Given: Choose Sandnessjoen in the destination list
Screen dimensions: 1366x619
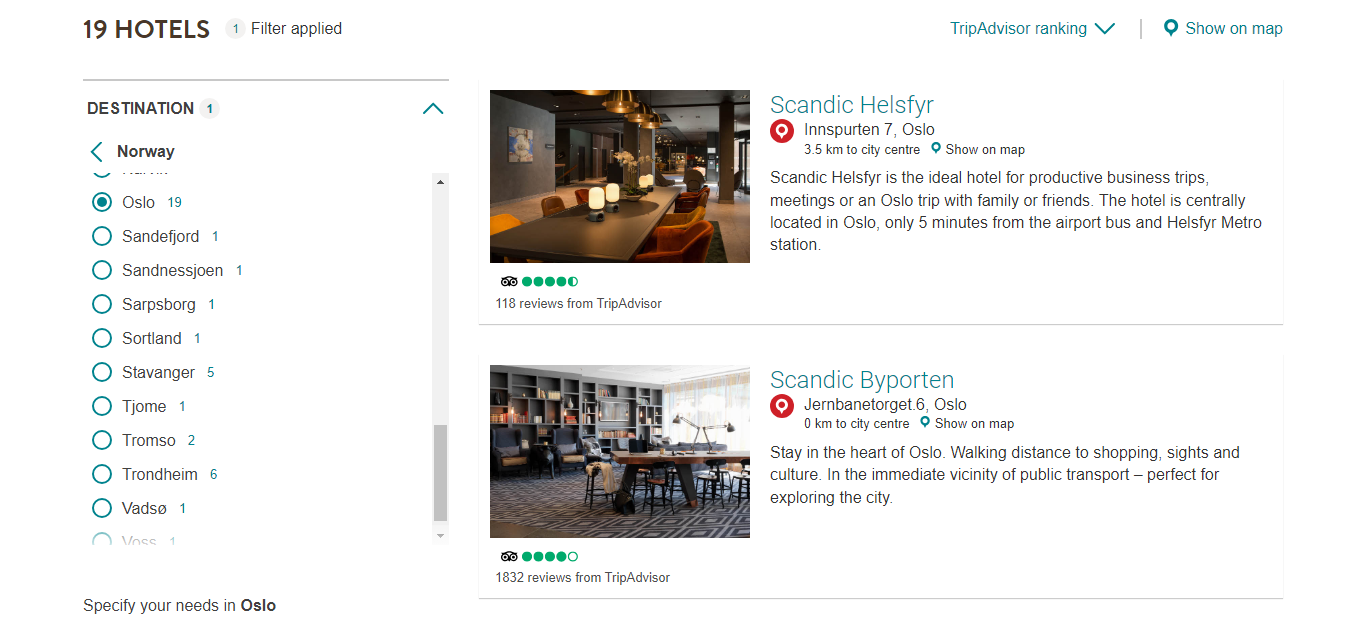Looking at the screenshot, I should (101, 270).
